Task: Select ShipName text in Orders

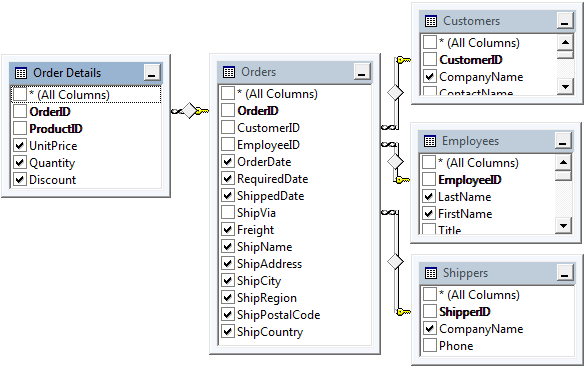Action: tap(265, 247)
